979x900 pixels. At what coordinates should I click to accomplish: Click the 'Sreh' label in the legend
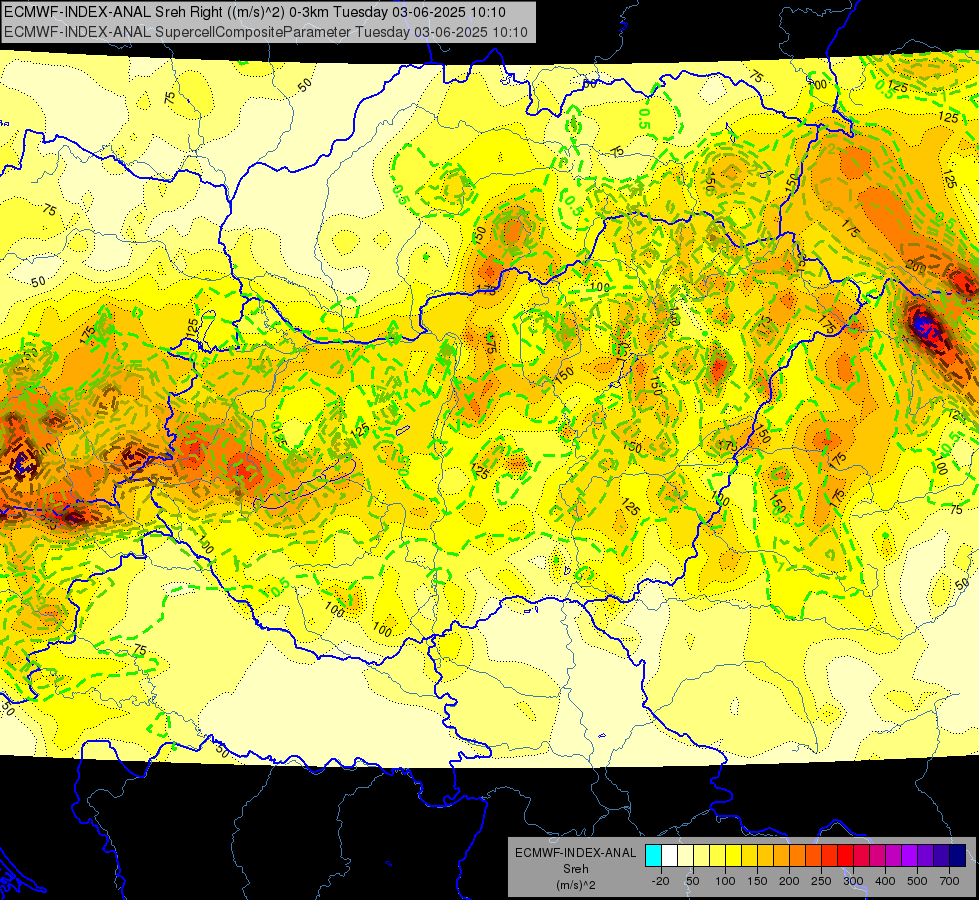(x=576, y=869)
